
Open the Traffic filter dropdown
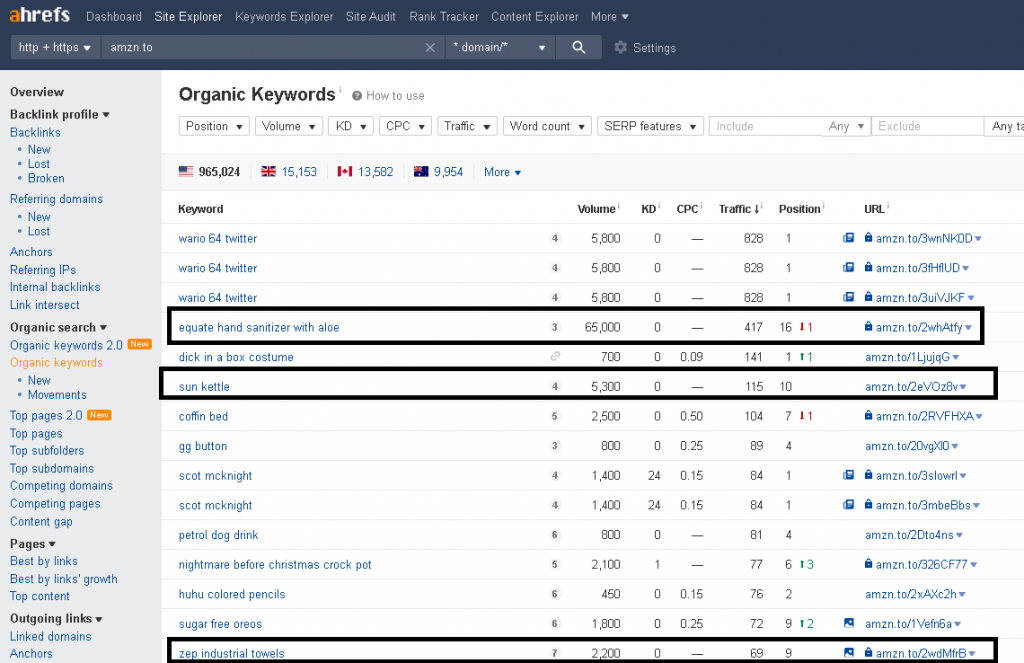pos(467,126)
